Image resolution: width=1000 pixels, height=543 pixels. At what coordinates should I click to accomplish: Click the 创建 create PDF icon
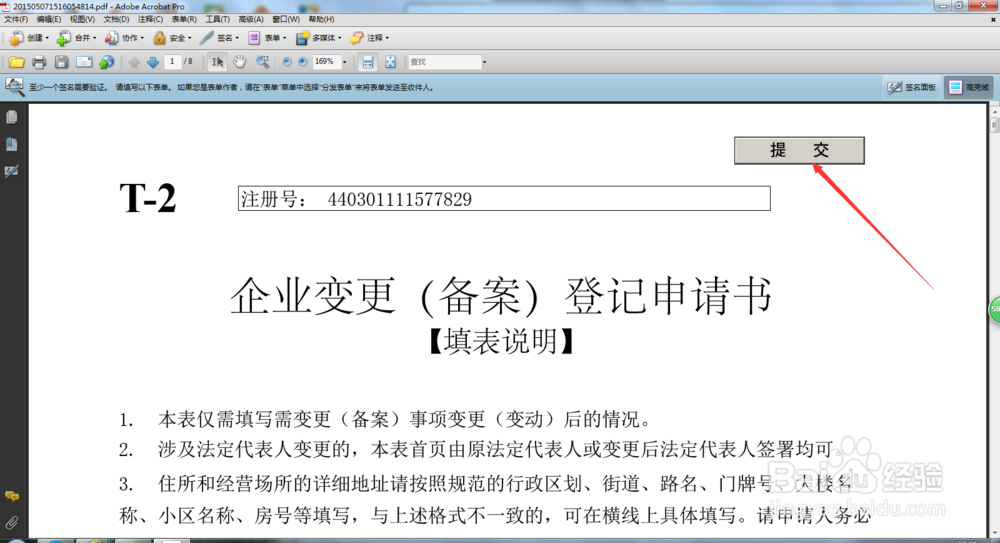tap(17, 38)
